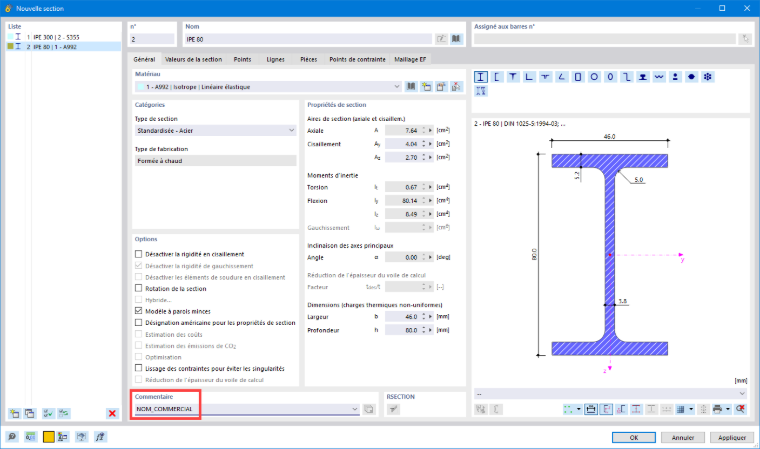The width and height of the screenshot is (760, 449).
Task: Create a new material icon
Action: [426, 87]
